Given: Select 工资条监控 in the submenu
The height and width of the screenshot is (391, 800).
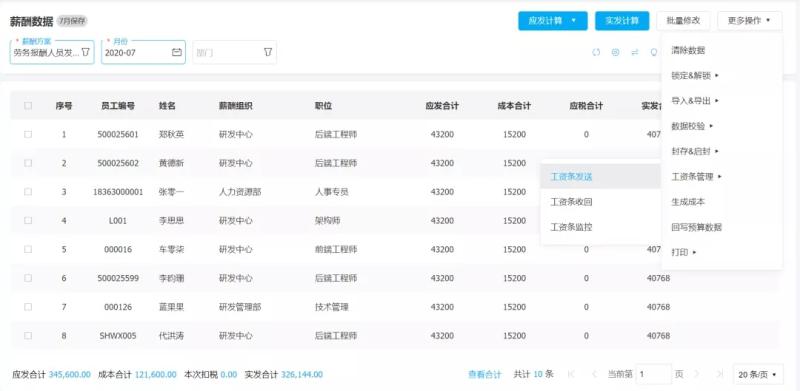Looking at the screenshot, I should click(x=571, y=227).
